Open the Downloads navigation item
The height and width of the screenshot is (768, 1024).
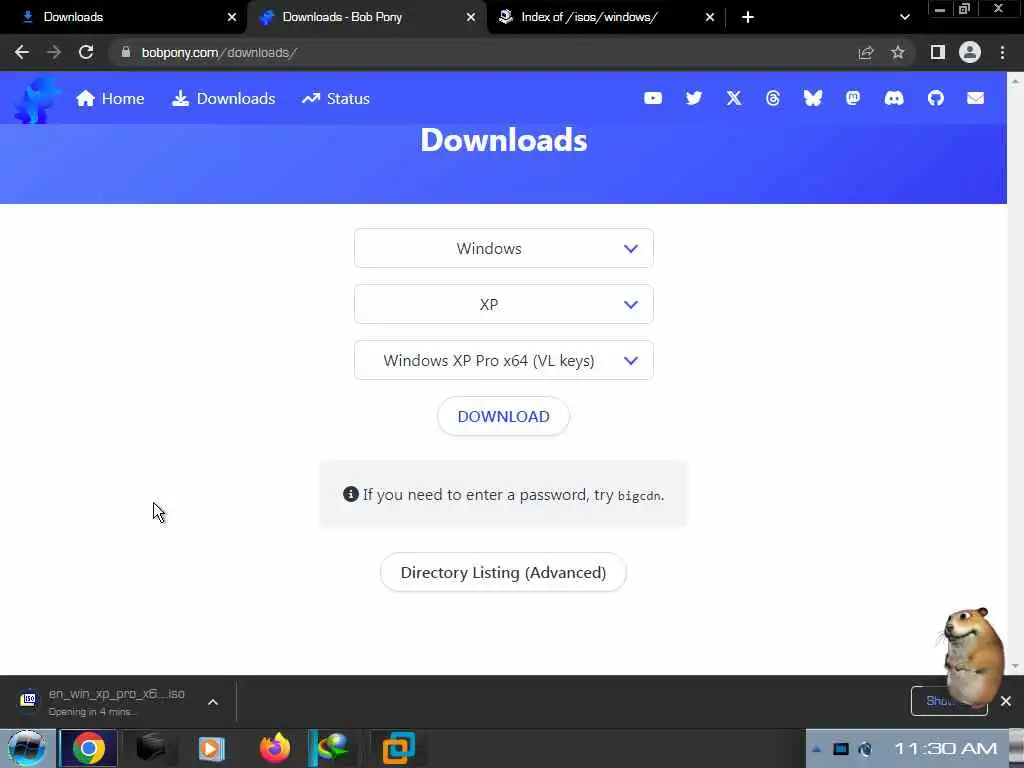[223, 99]
